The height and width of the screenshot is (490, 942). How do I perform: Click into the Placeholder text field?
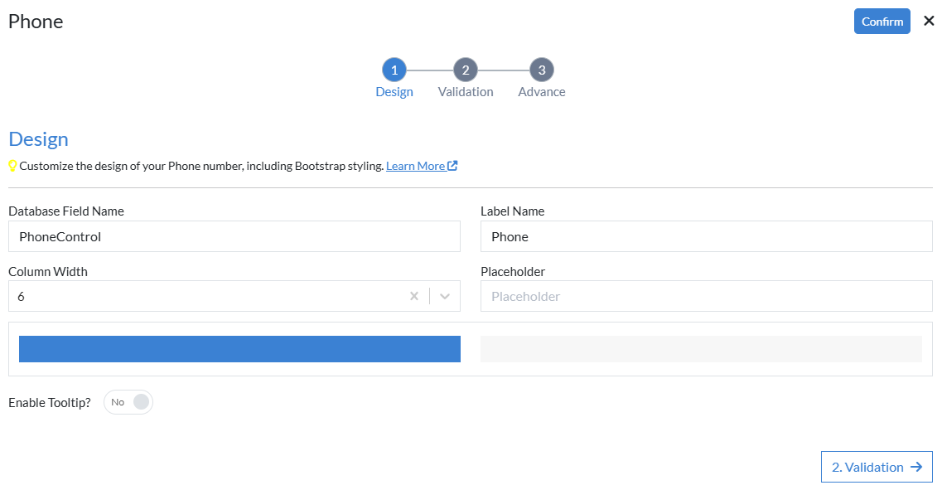coord(706,297)
